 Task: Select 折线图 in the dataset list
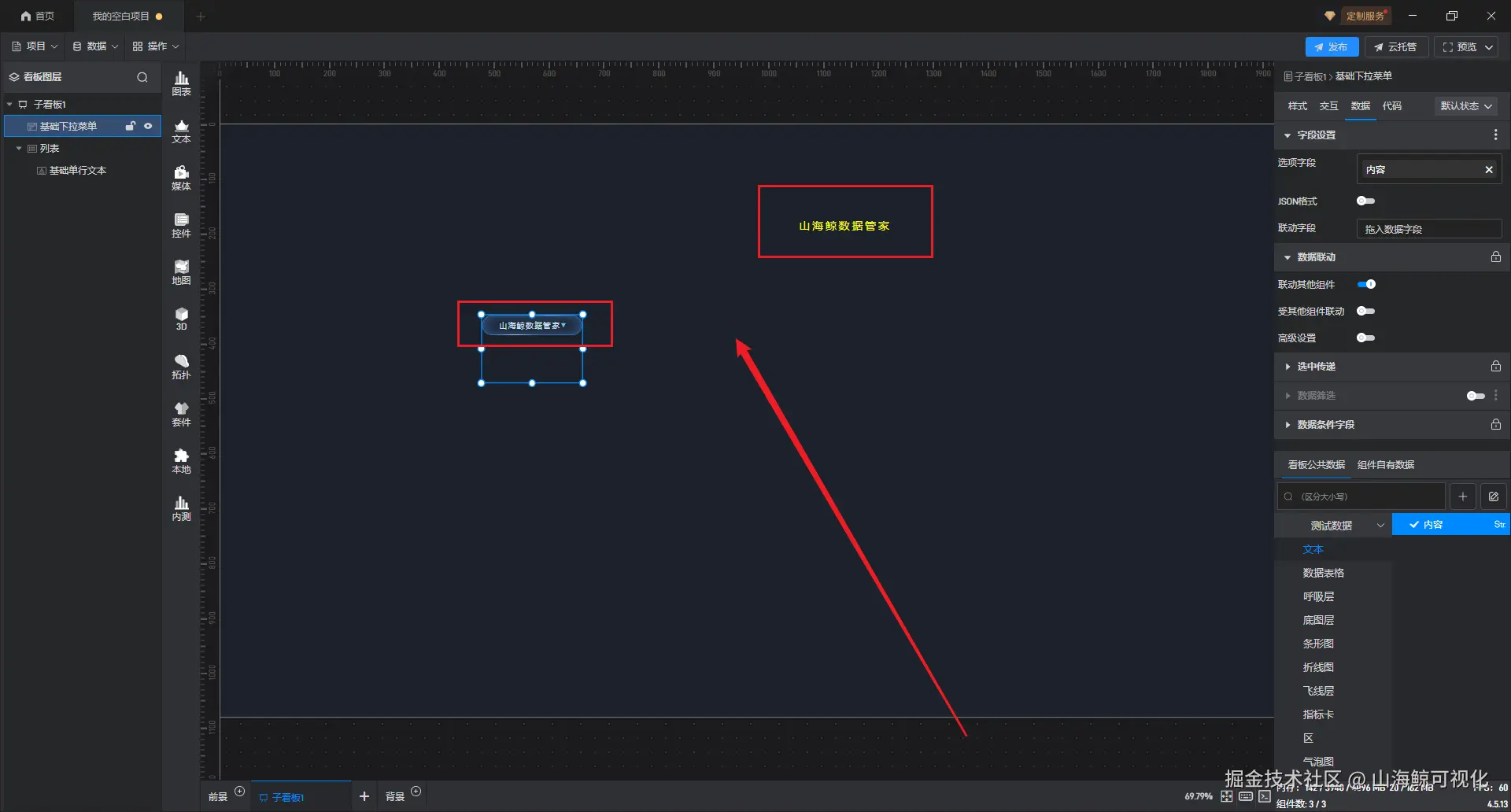pyautogui.click(x=1318, y=667)
